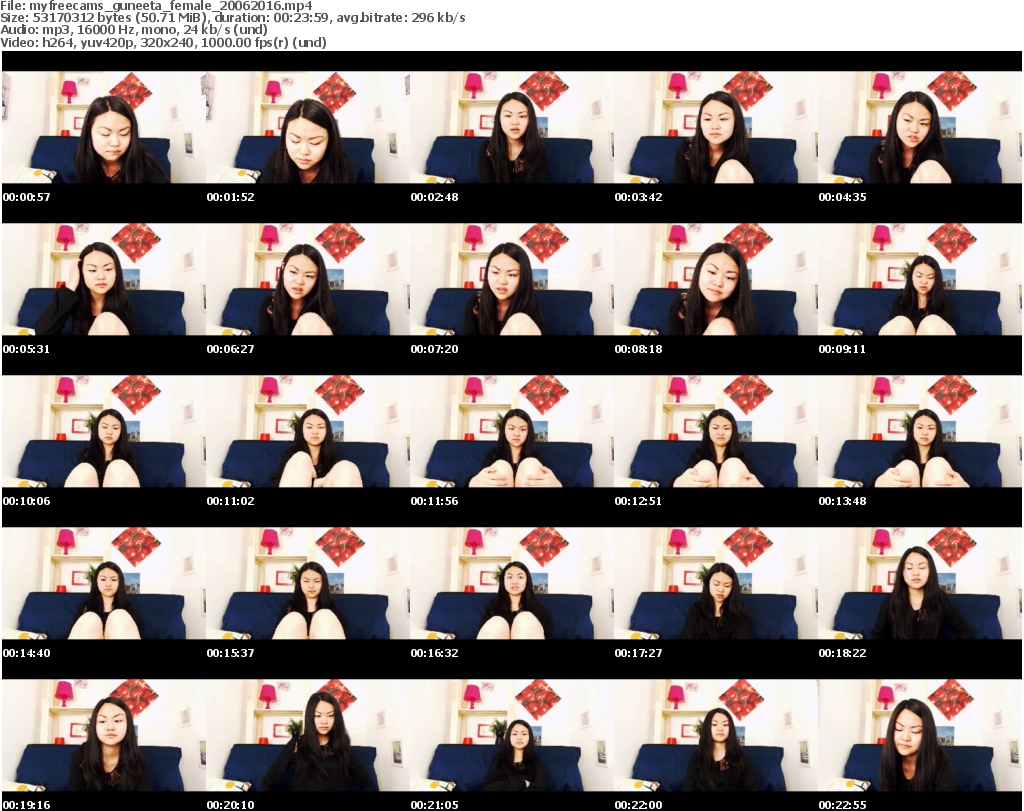Select the thumbnail above timestamp 00:01:52
Screen dimensions: 1024x811
[308, 127]
